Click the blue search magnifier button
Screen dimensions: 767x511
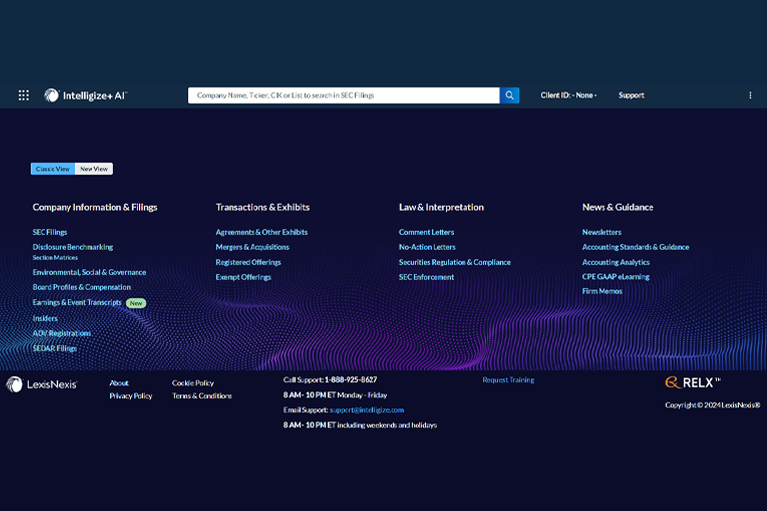point(509,95)
